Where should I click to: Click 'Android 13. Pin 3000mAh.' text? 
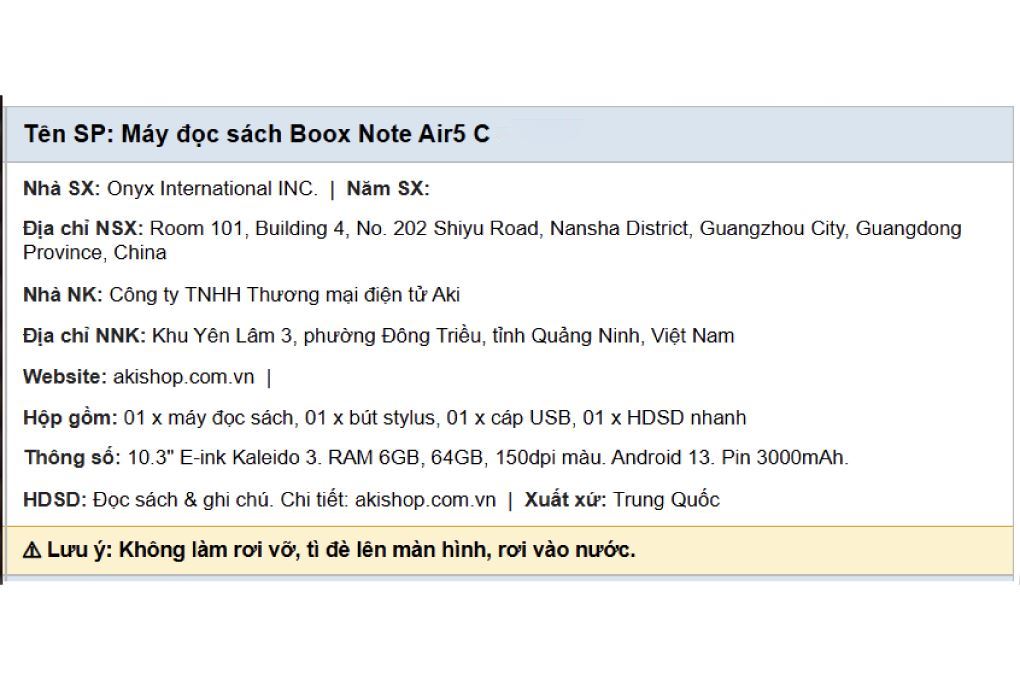pos(730,458)
